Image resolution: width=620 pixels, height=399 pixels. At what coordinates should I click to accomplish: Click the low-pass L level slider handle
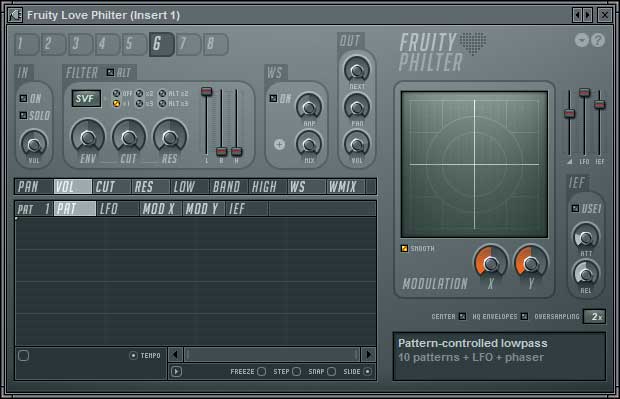(206, 91)
